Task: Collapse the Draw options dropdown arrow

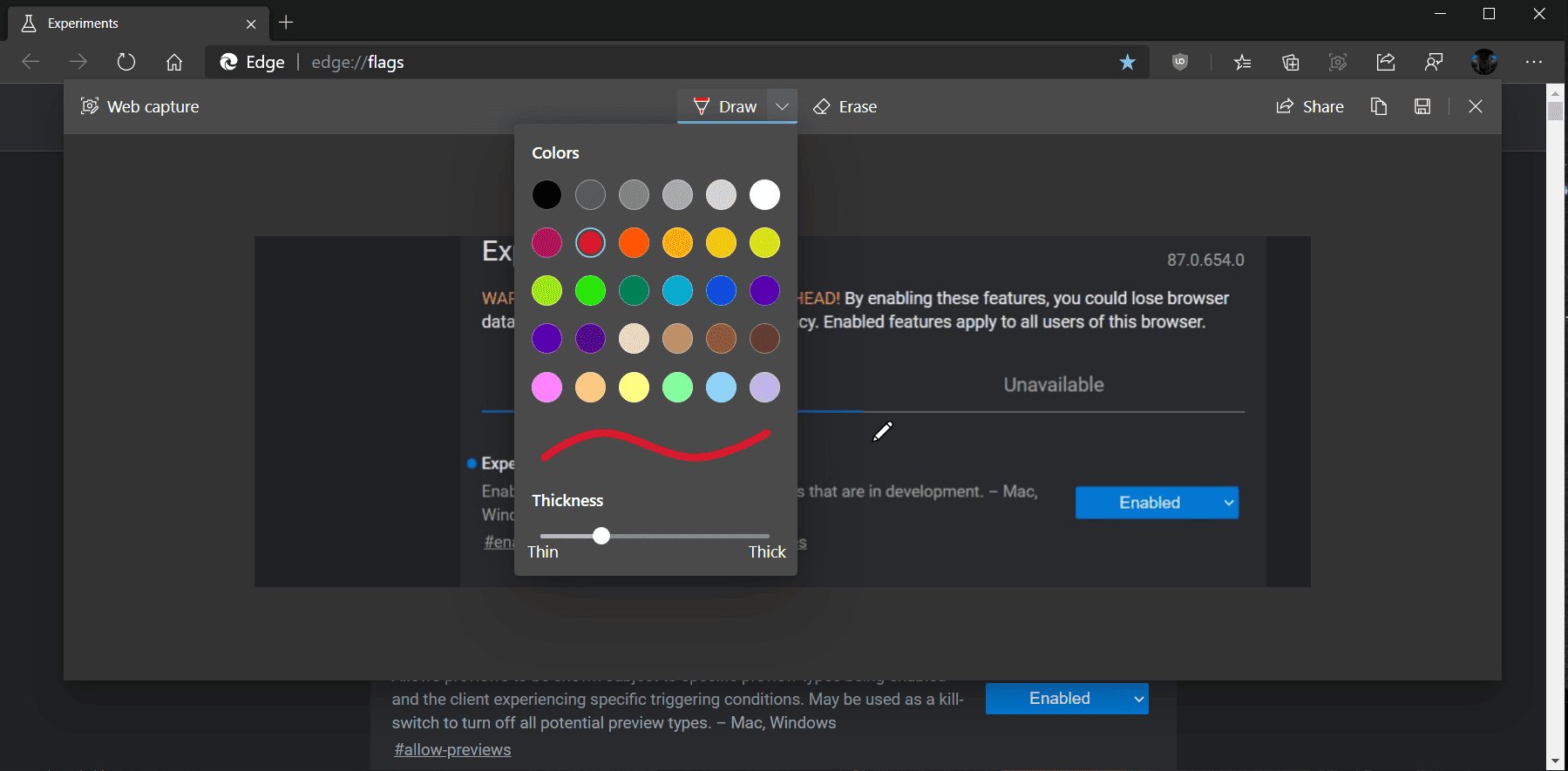Action: pyautogui.click(x=782, y=106)
